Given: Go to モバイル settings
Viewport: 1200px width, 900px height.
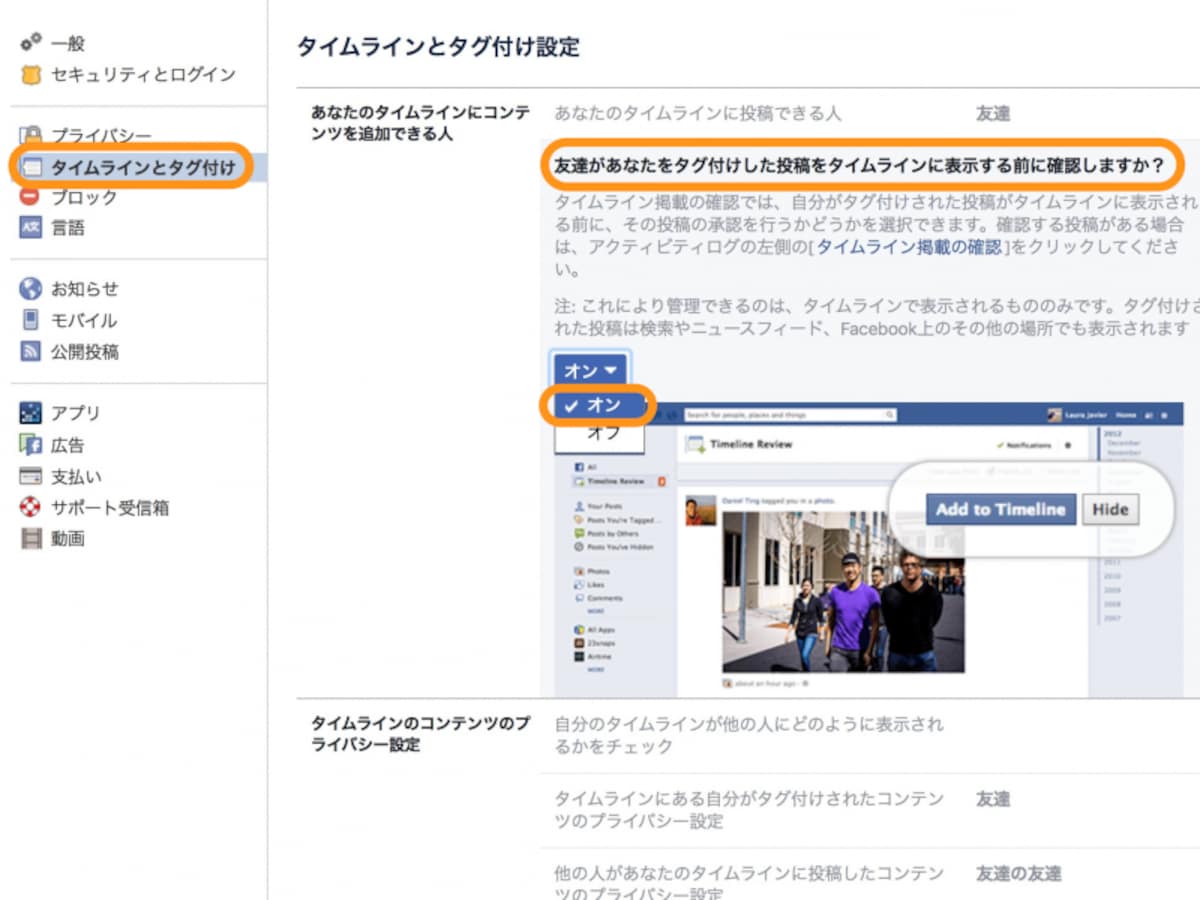Looking at the screenshot, I should (85, 320).
